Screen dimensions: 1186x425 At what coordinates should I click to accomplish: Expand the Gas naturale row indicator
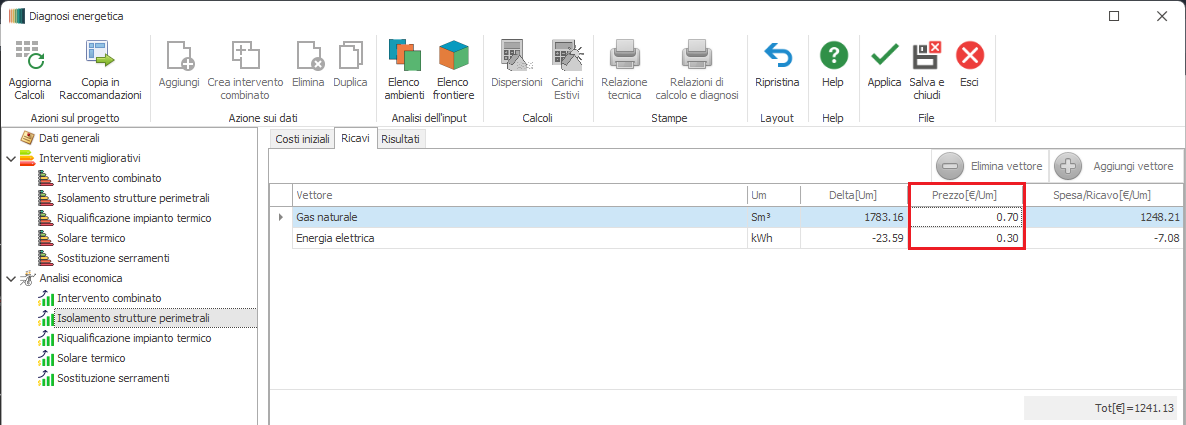pyautogui.click(x=280, y=217)
